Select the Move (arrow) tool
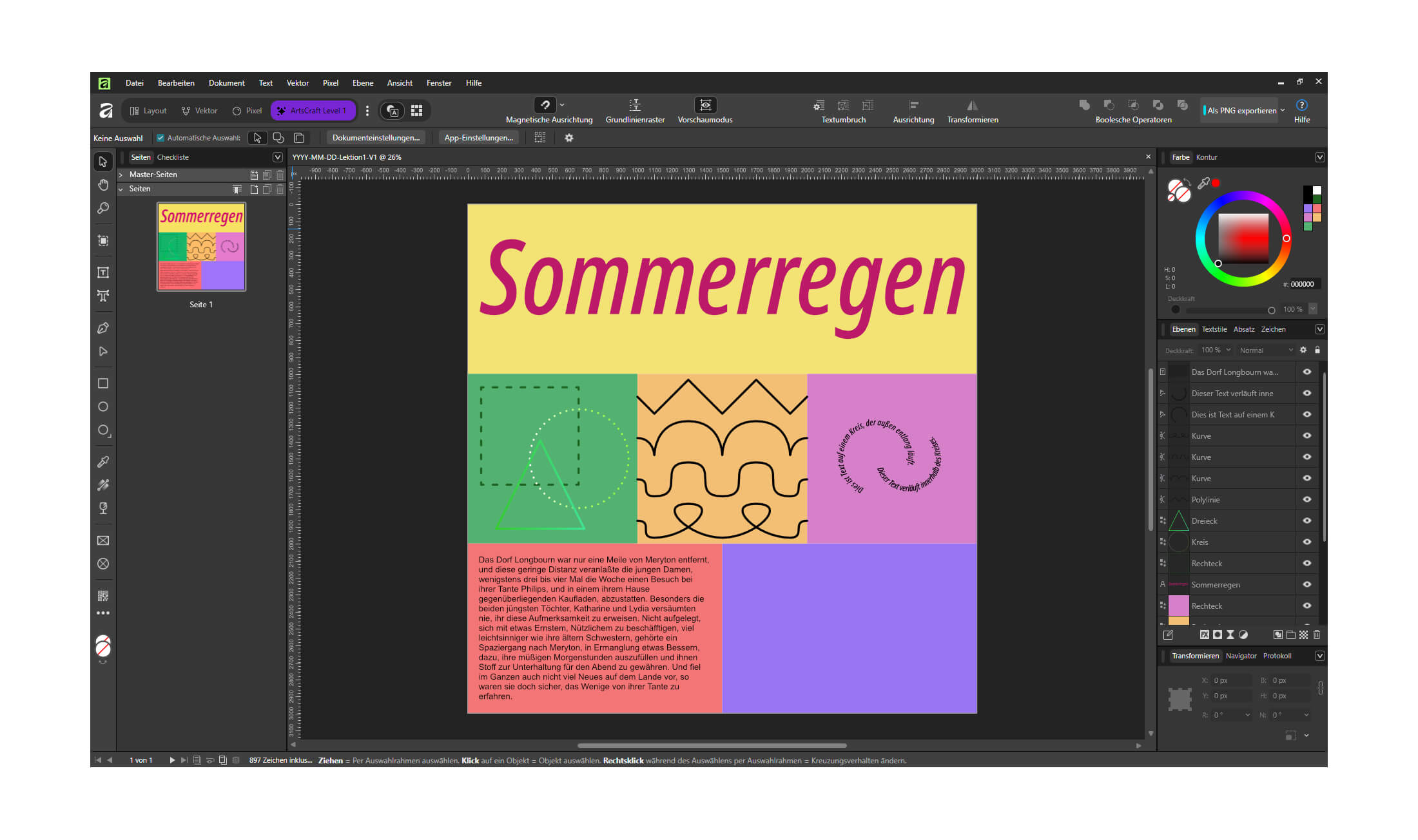Screen dimensions: 1418x840 102,162
